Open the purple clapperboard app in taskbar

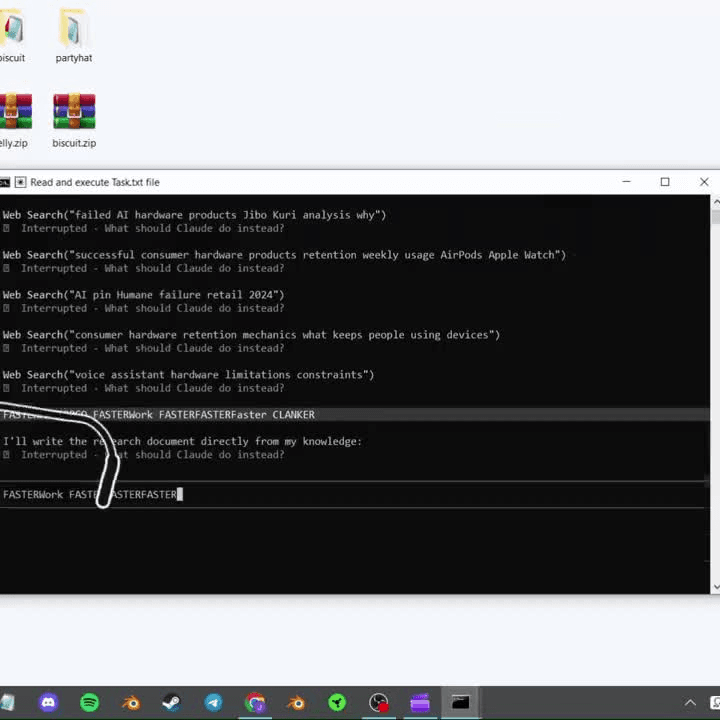(420, 703)
